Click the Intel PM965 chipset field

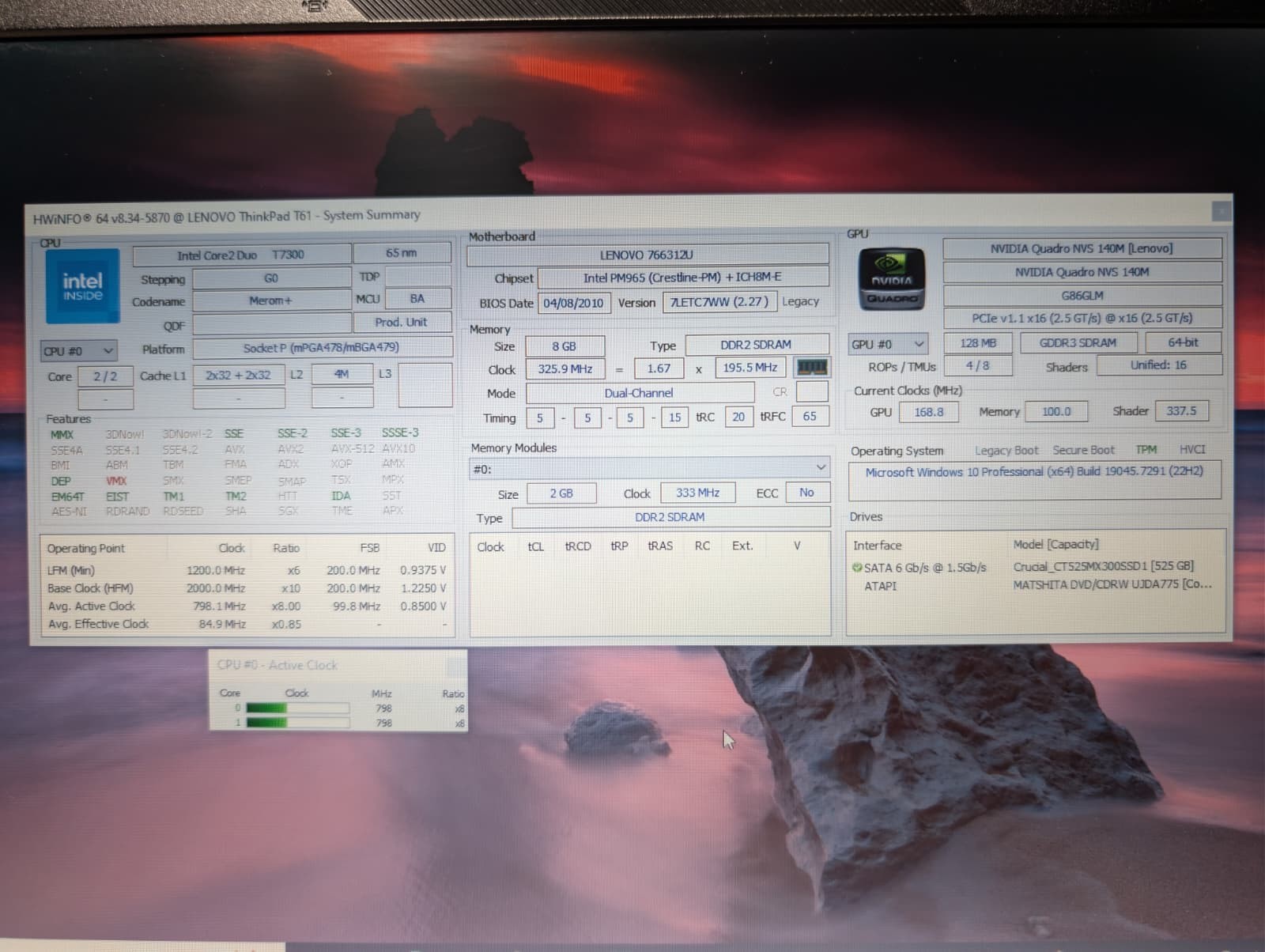tap(683, 278)
